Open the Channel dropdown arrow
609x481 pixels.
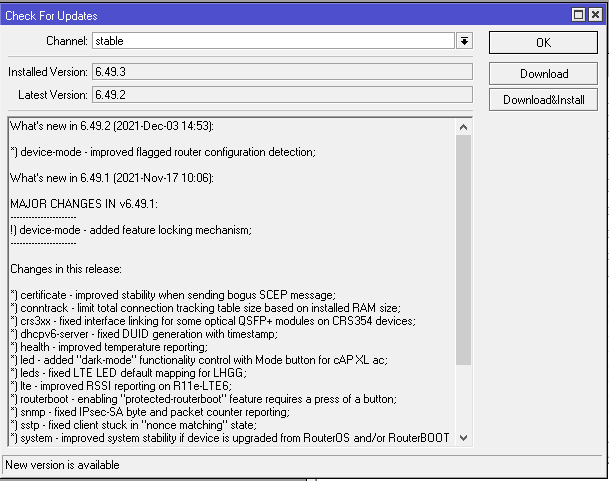coord(464,41)
